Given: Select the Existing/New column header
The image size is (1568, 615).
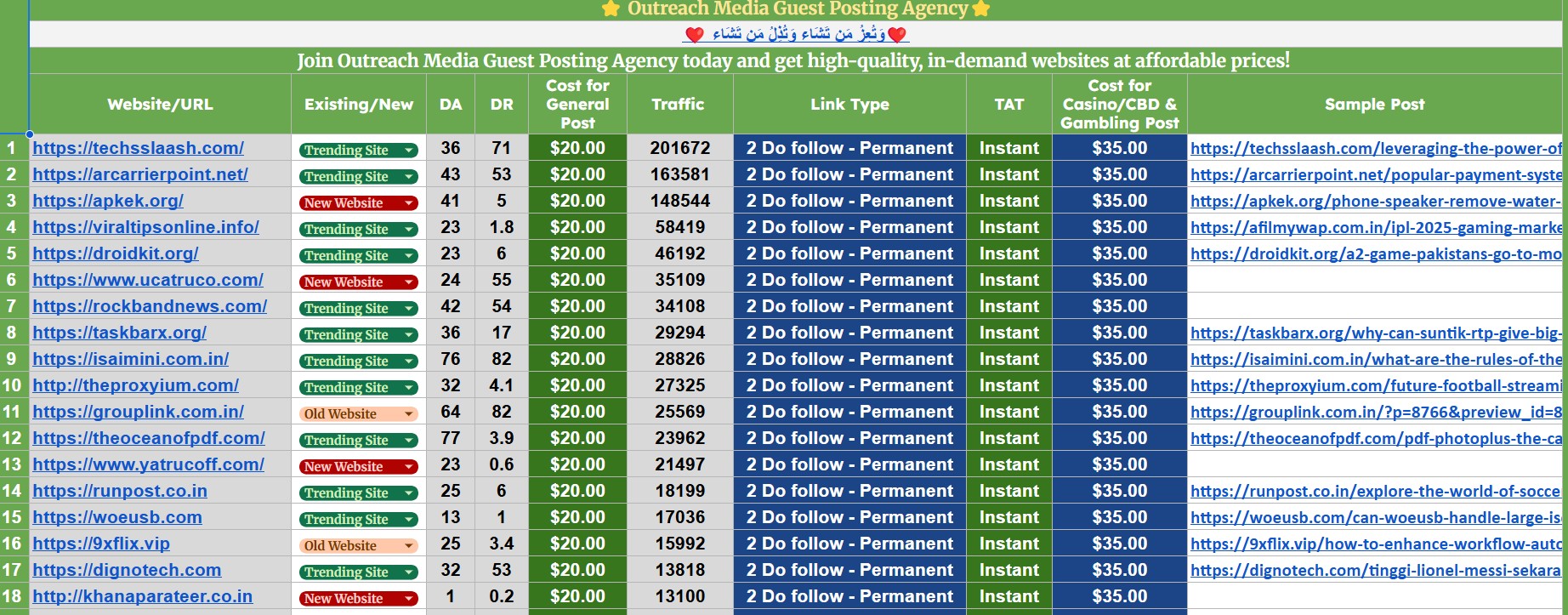Looking at the screenshot, I should pos(359,104).
